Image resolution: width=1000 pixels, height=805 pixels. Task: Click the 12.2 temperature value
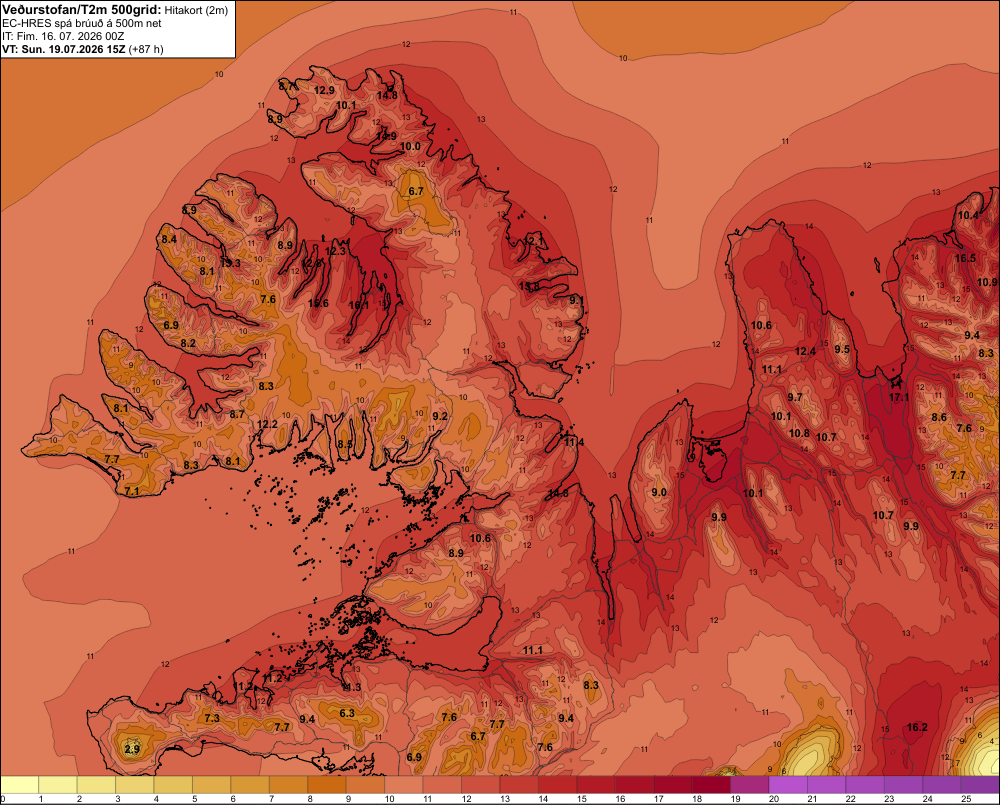pos(267,424)
